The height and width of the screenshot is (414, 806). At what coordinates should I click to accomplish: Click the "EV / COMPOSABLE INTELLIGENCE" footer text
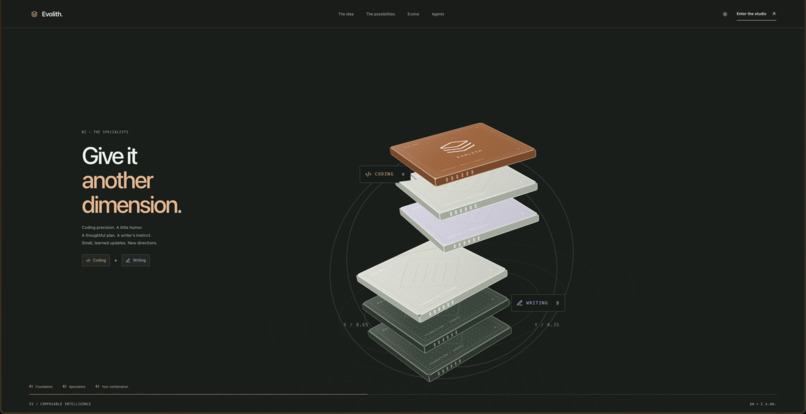(x=60, y=404)
